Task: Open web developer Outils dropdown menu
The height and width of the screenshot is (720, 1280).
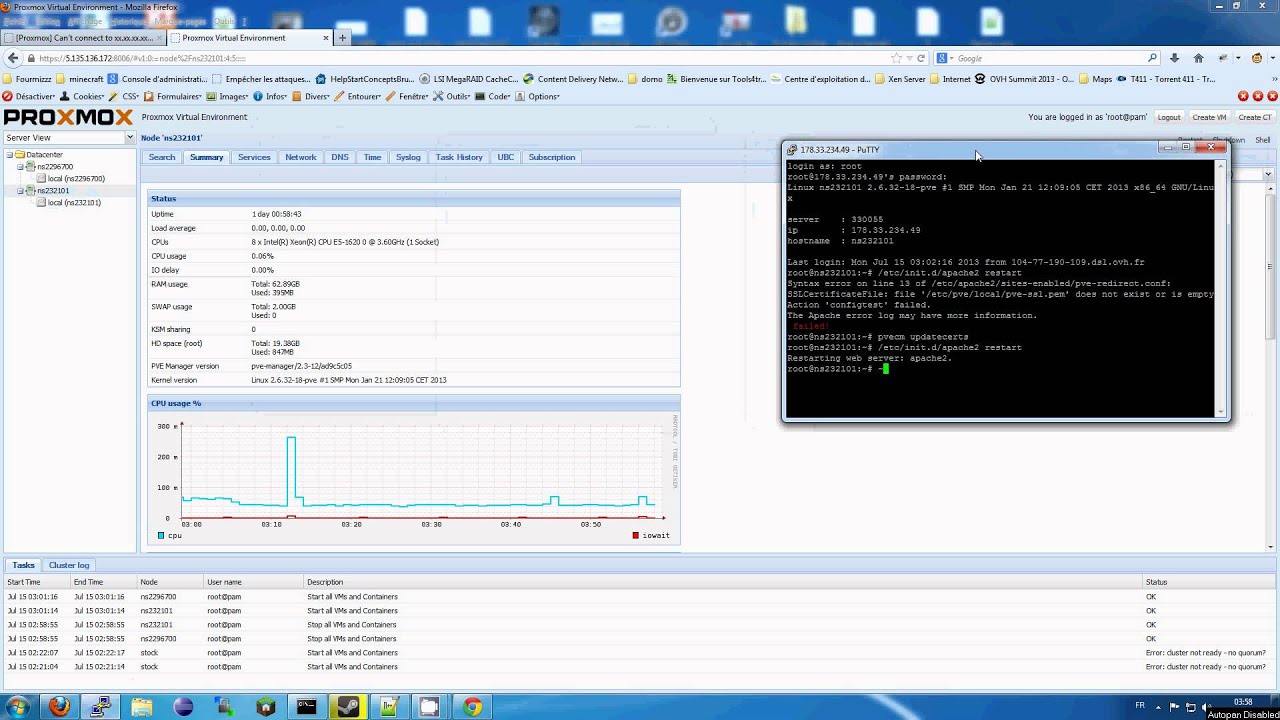Action: point(453,97)
